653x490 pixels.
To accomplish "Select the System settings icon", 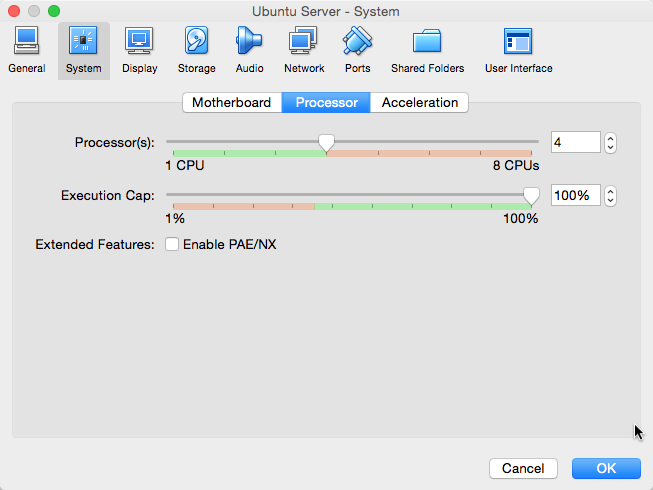I will pyautogui.click(x=84, y=50).
